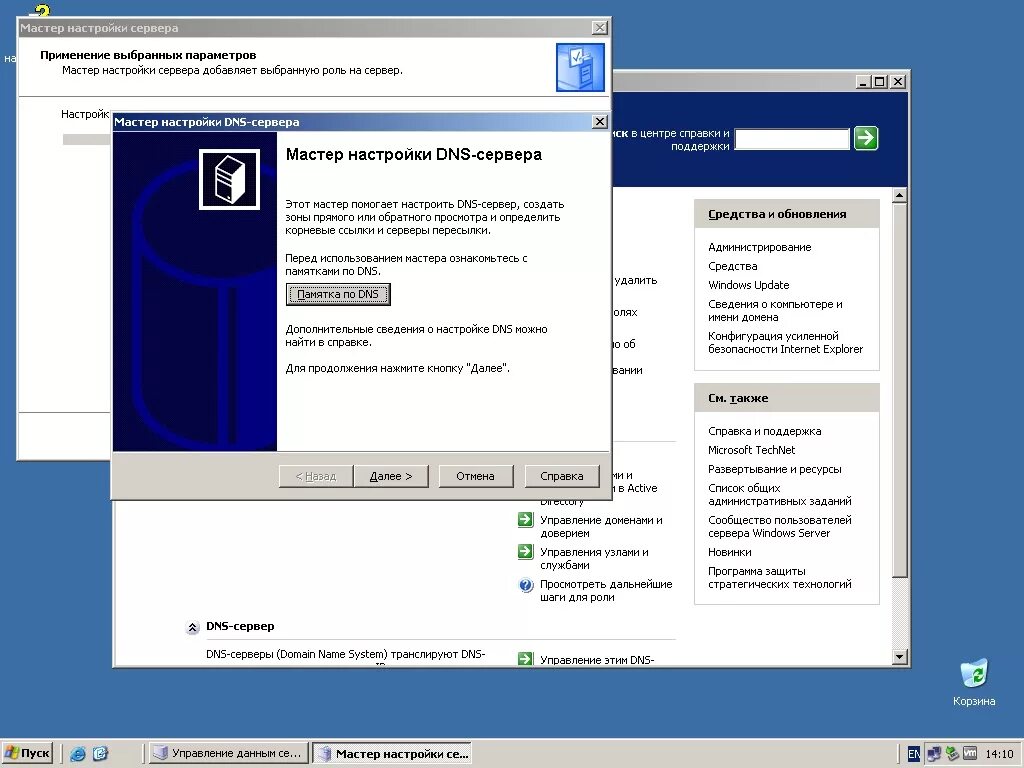The width and height of the screenshot is (1024, 768).
Task: Click arrow icon next to Управление доменами и доверием
Action: point(526,520)
